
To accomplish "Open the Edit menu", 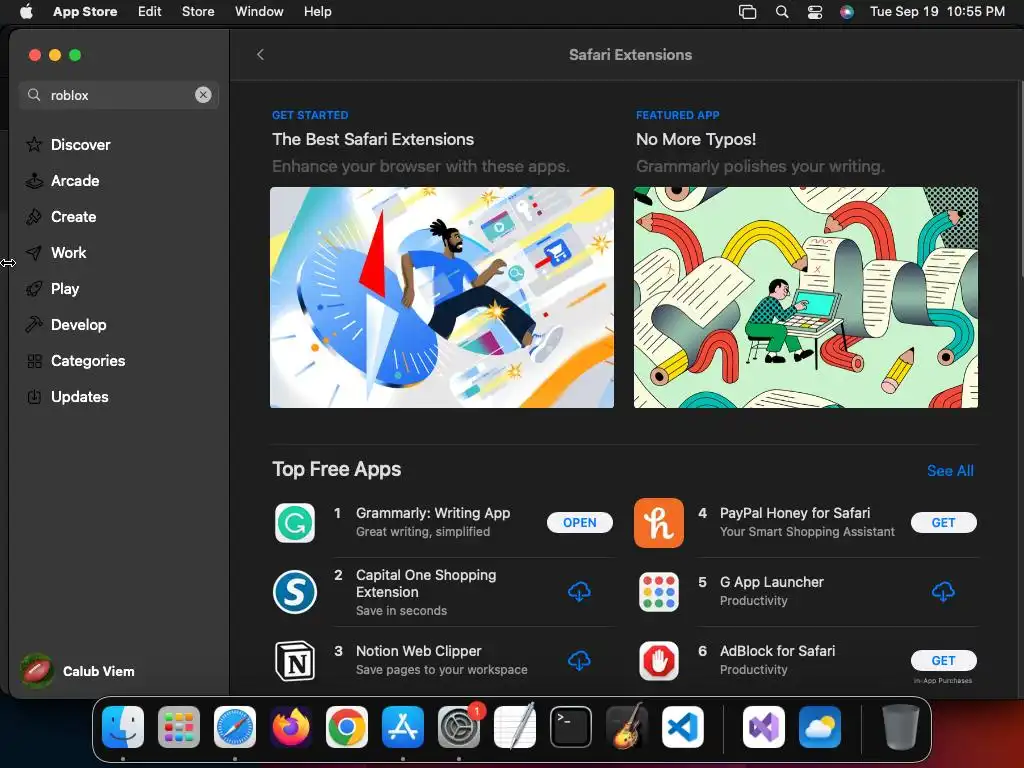I will coord(150,11).
